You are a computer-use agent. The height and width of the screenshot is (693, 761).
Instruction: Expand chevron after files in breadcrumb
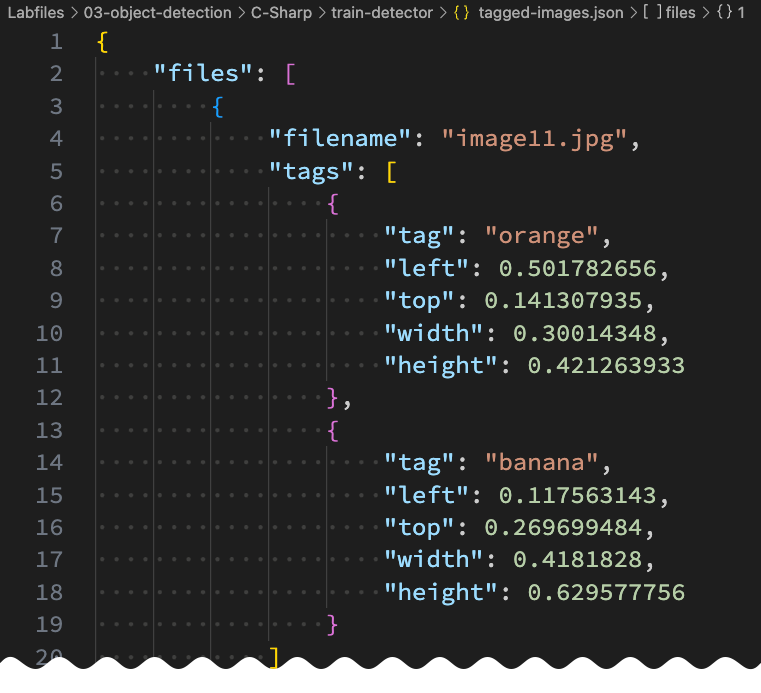click(x=706, y=13)
